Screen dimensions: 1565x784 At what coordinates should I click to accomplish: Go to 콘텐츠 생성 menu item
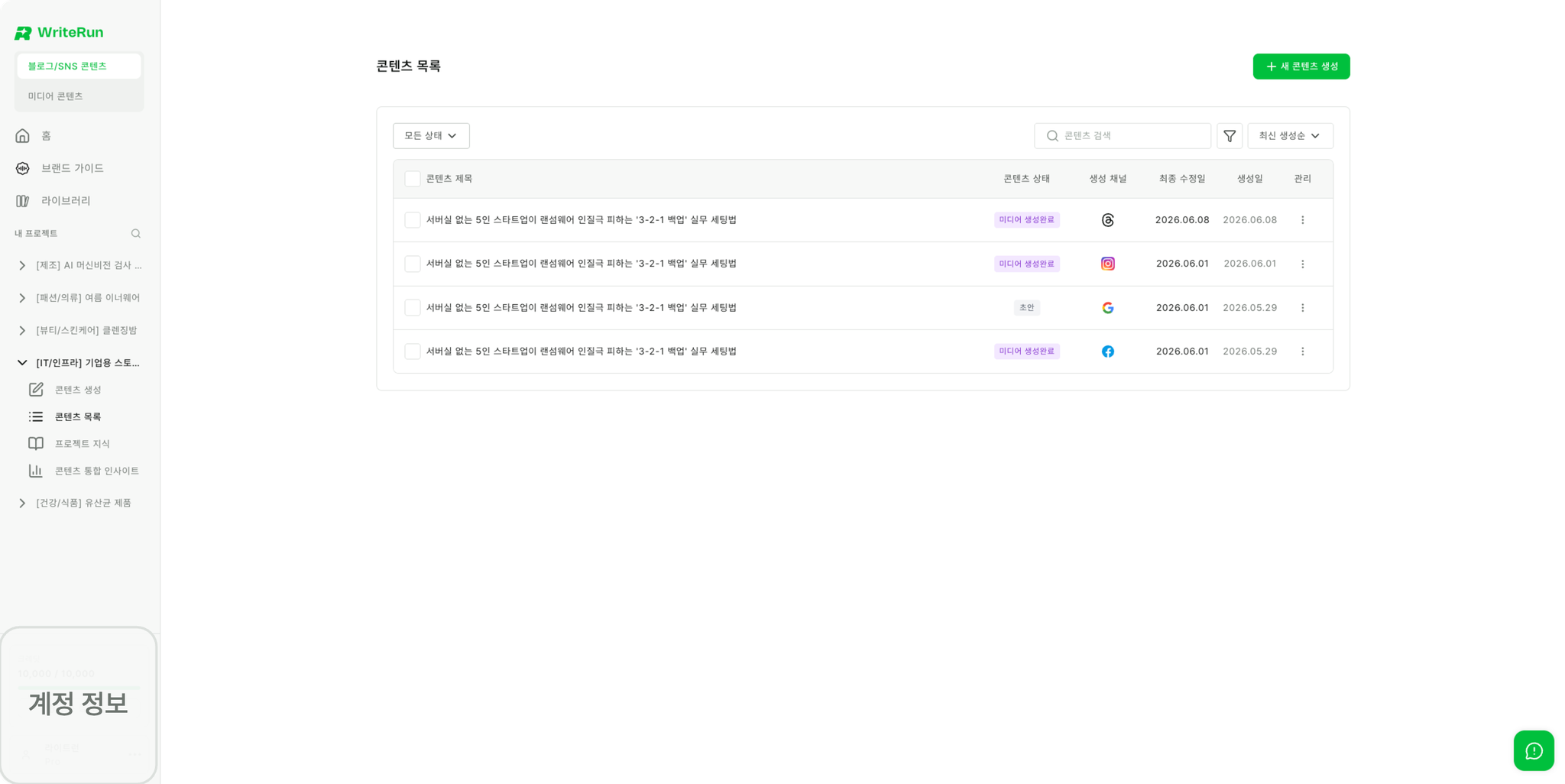pyautogui.click(x=78, y=390)
